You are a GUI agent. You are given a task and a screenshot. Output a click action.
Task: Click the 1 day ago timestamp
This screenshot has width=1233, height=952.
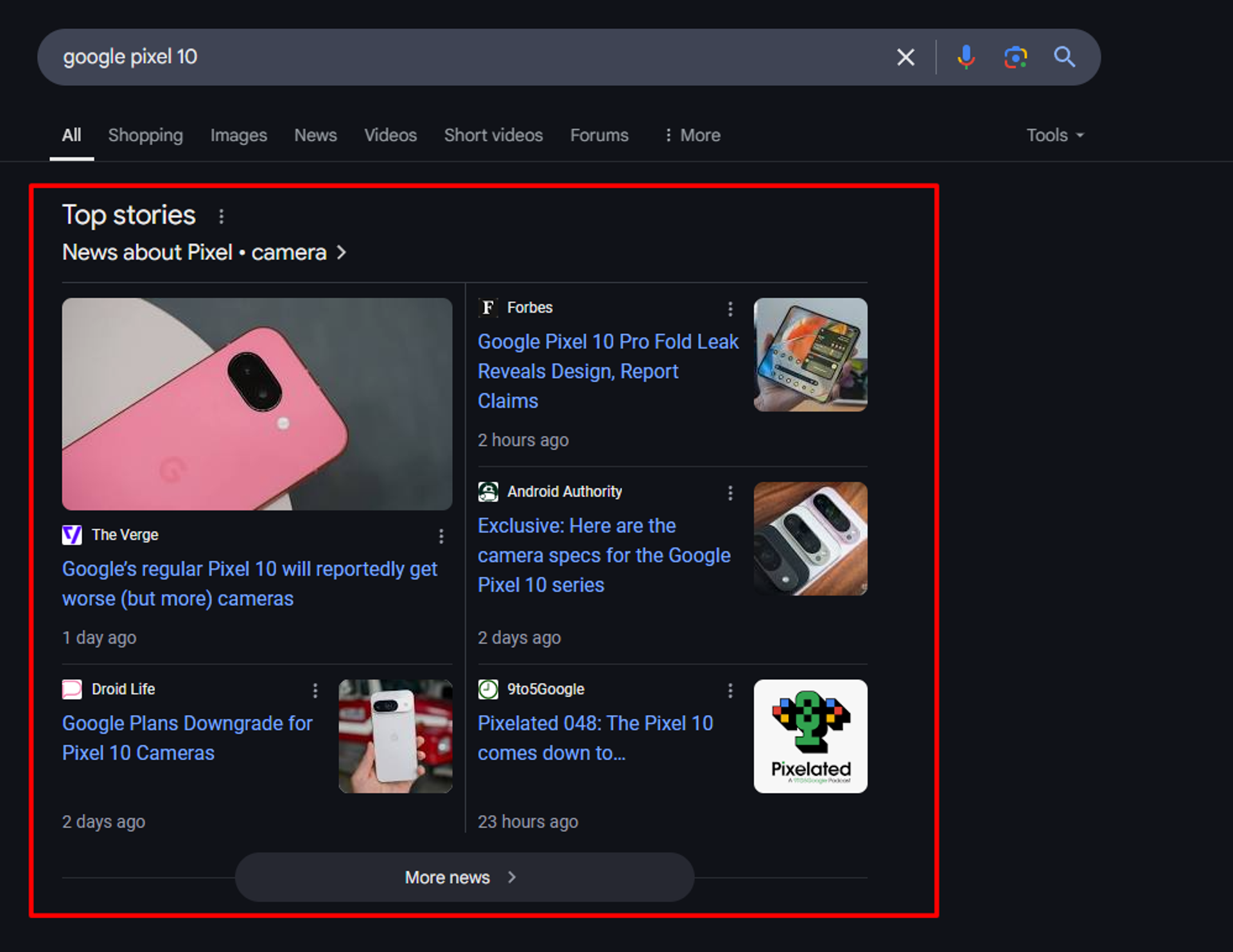(x=100, y=638)
